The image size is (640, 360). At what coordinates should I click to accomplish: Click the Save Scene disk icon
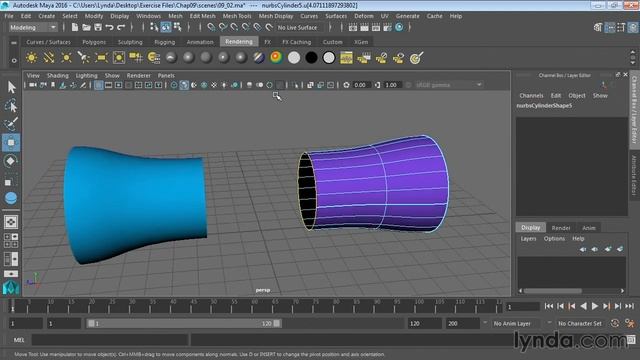click(98, 27)
